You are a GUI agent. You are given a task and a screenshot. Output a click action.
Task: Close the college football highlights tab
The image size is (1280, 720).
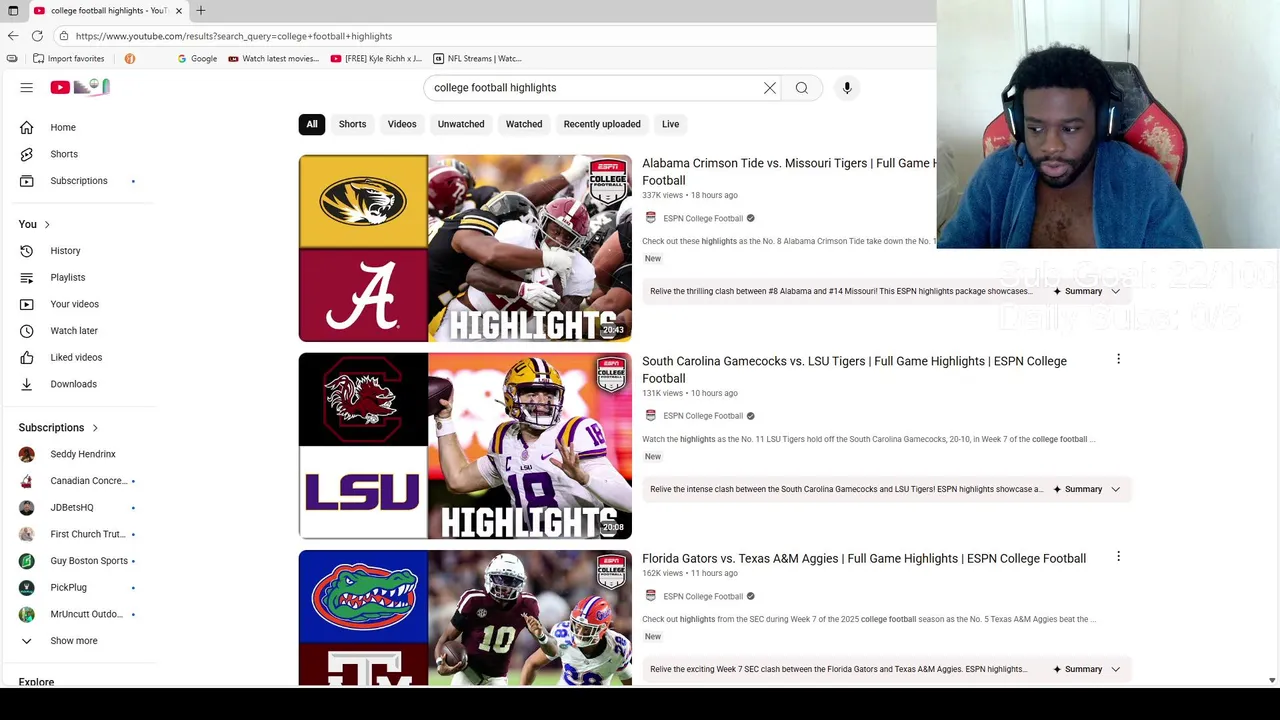click(x=179, y=10)
